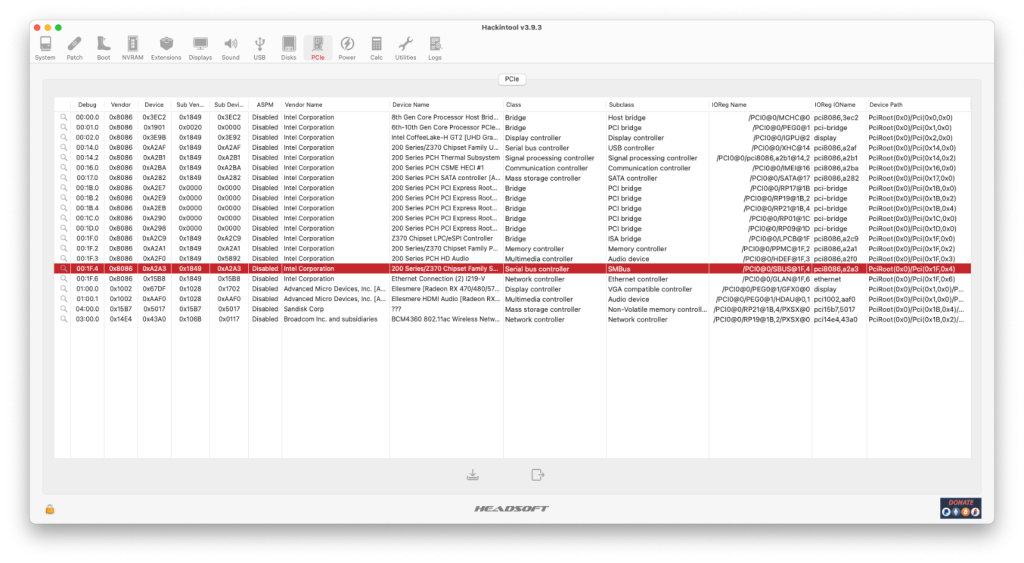Switch to the NVRAM section
Viewport: 1024px width, 563px height.
pos(132,47)
